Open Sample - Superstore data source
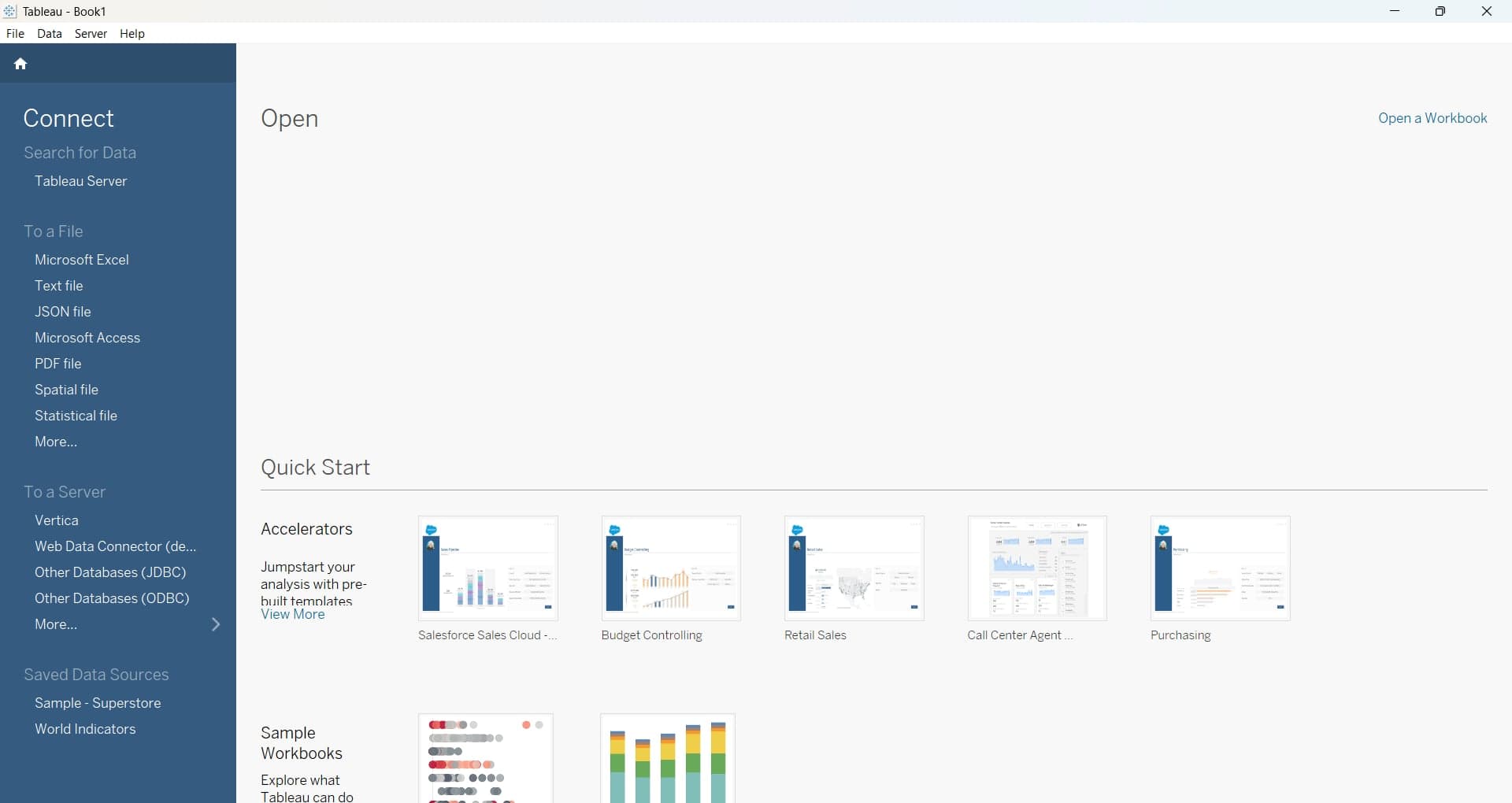Image resolution: width=1512 pixels, height=803 pixels. (x=98, y=703)
